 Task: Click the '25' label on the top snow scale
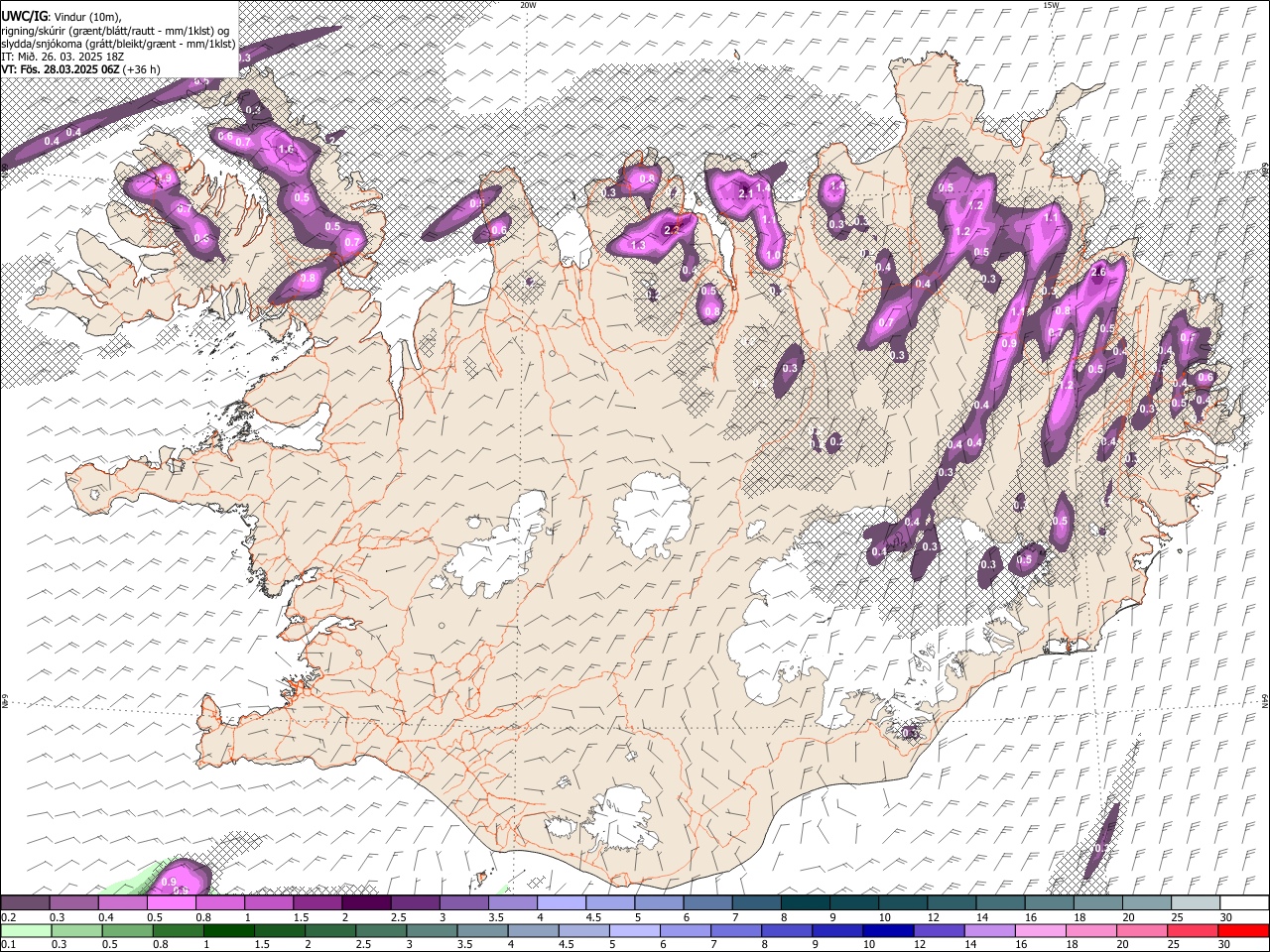coord(1176,917)
